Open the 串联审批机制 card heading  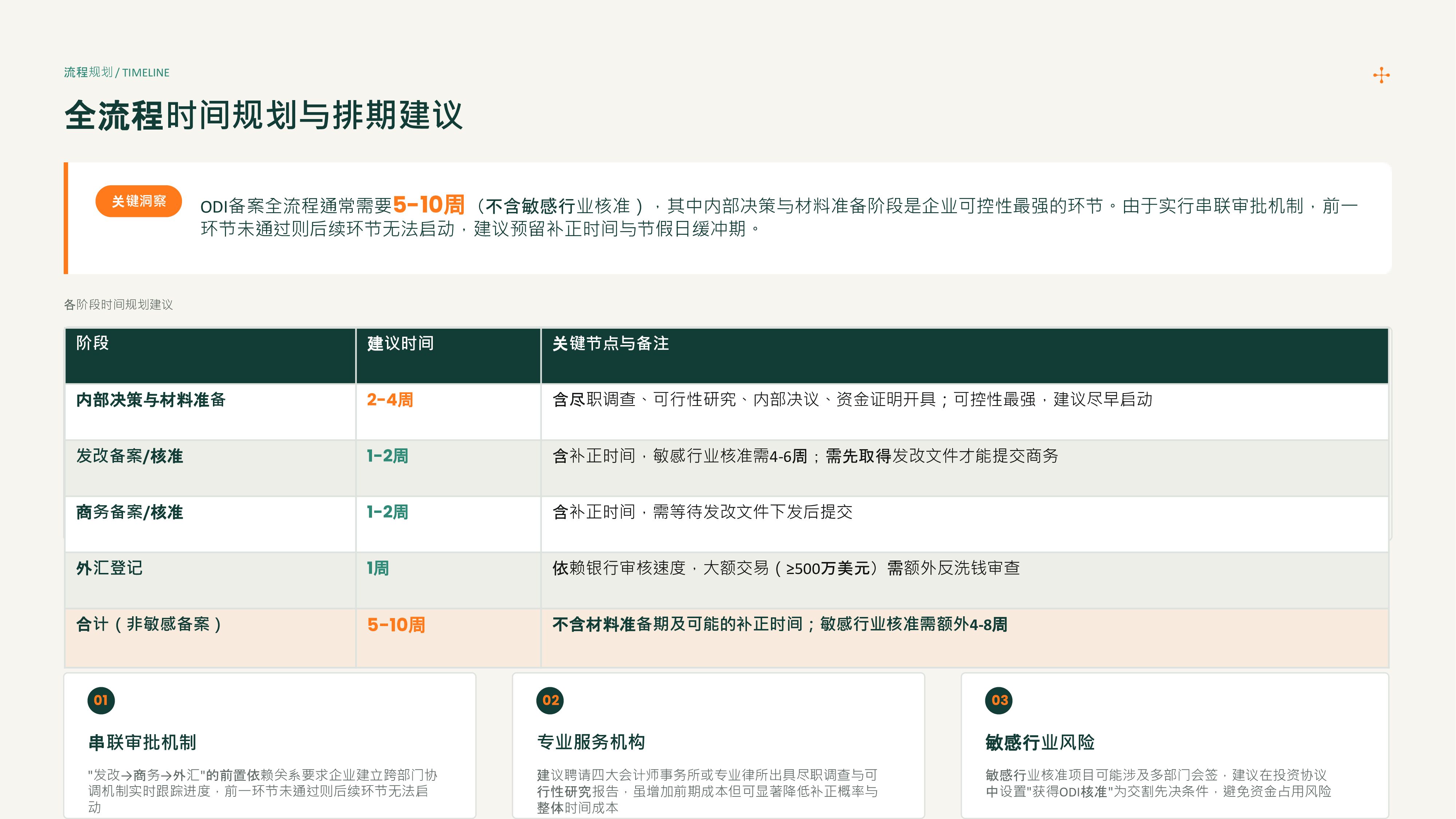coord(142,742)
